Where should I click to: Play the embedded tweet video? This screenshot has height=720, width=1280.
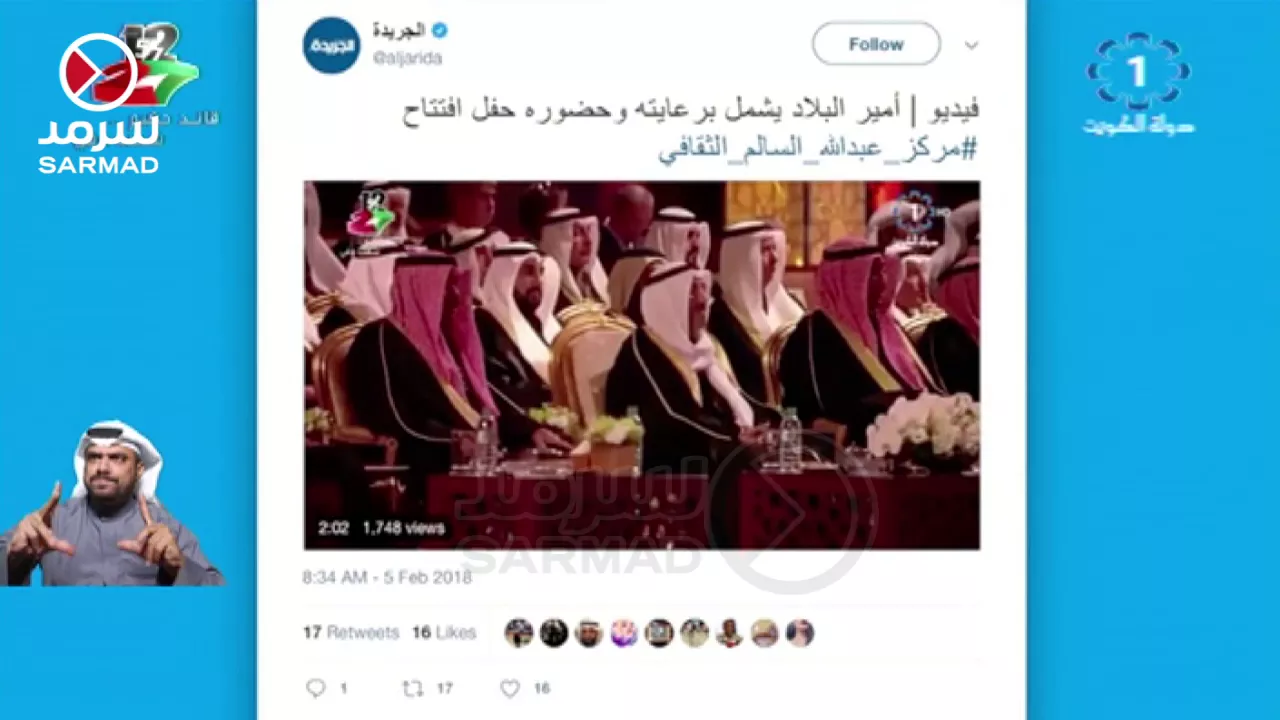[642, 365]
